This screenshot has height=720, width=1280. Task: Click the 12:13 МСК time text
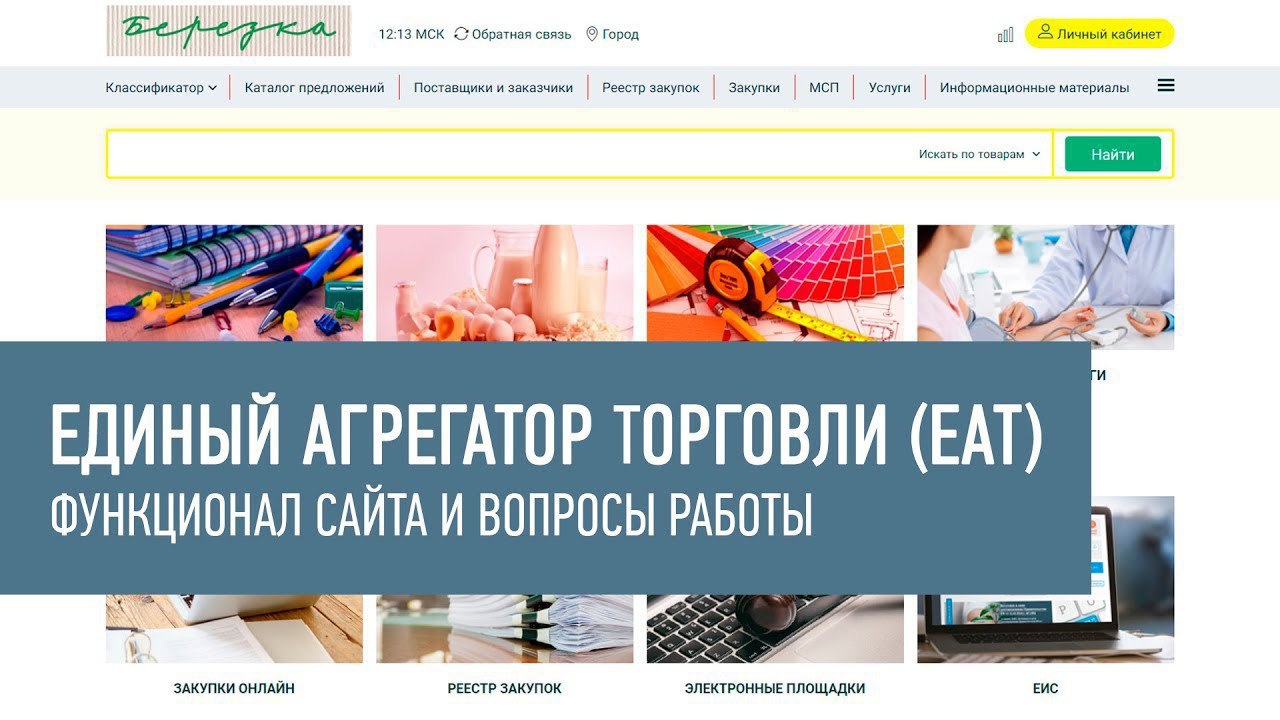pos(411,34)
